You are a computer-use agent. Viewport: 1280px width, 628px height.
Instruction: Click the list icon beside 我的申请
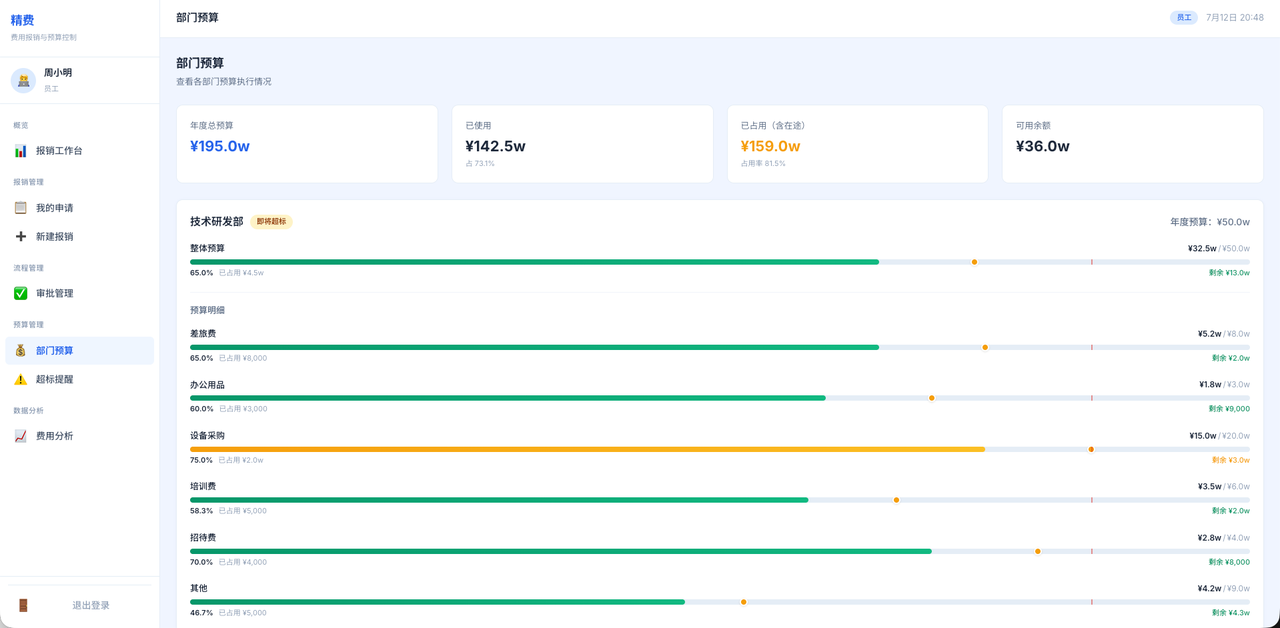coord(20,208)
